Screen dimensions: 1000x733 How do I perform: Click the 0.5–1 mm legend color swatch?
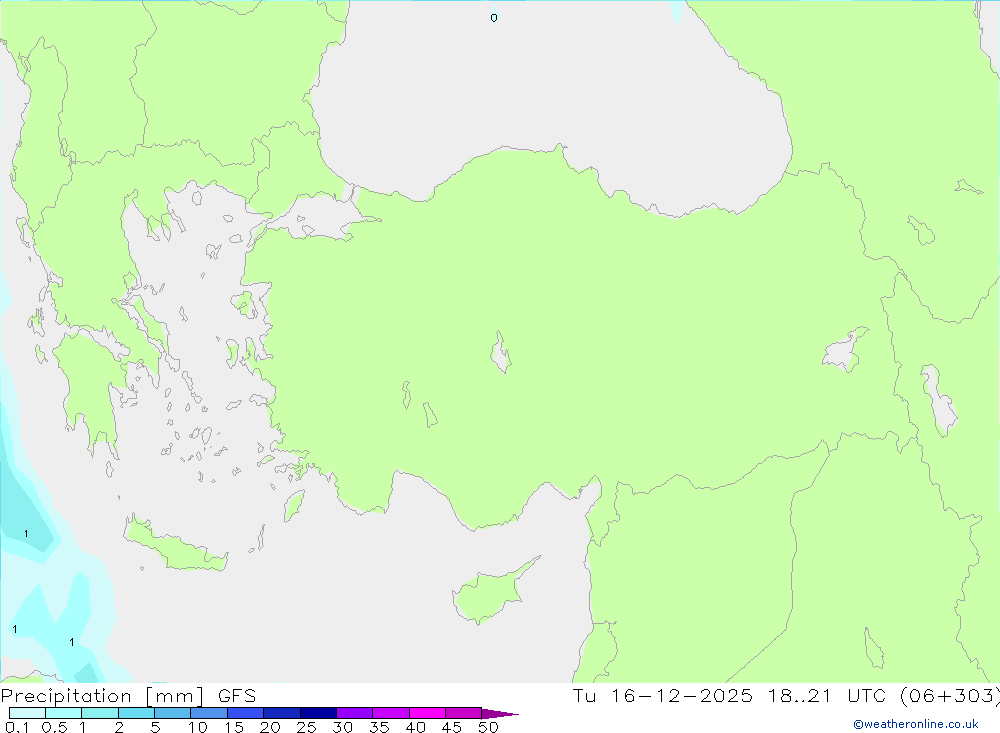[x=63, y=713]
